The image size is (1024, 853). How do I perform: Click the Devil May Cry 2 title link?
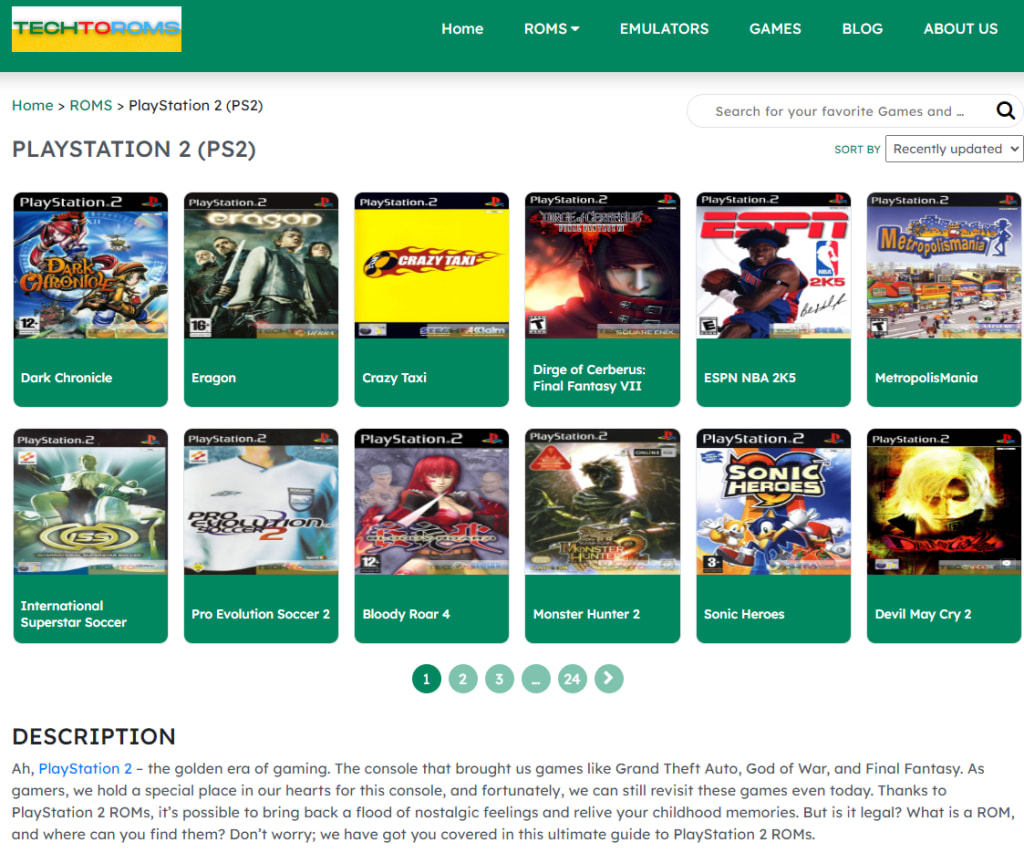[923, 614]
